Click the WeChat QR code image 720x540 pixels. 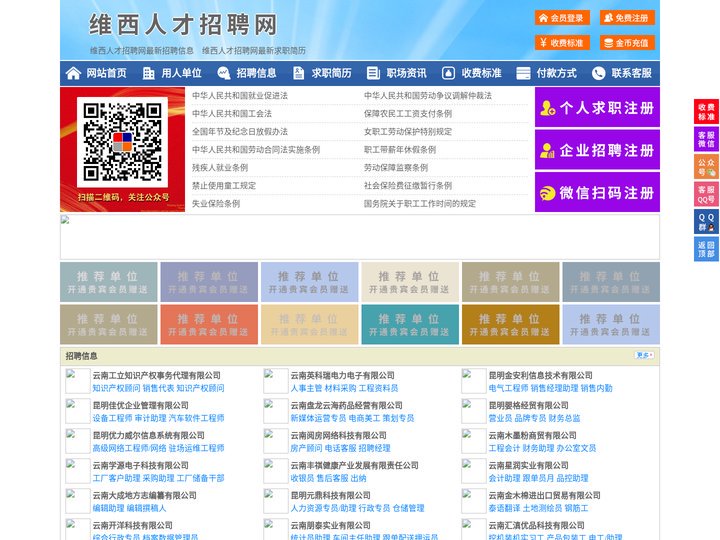[x=122, y=142]
